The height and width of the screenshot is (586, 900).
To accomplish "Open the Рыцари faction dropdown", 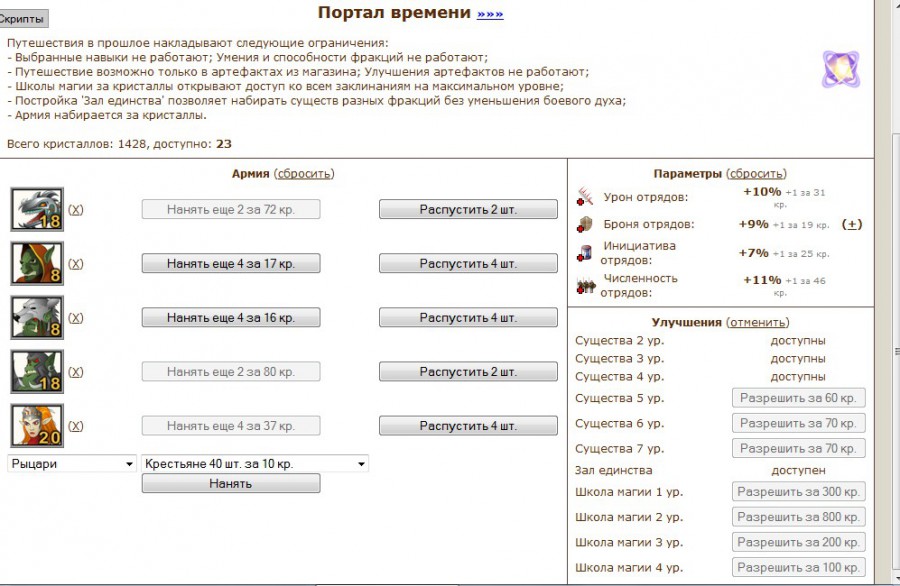I will pos(72,464).
